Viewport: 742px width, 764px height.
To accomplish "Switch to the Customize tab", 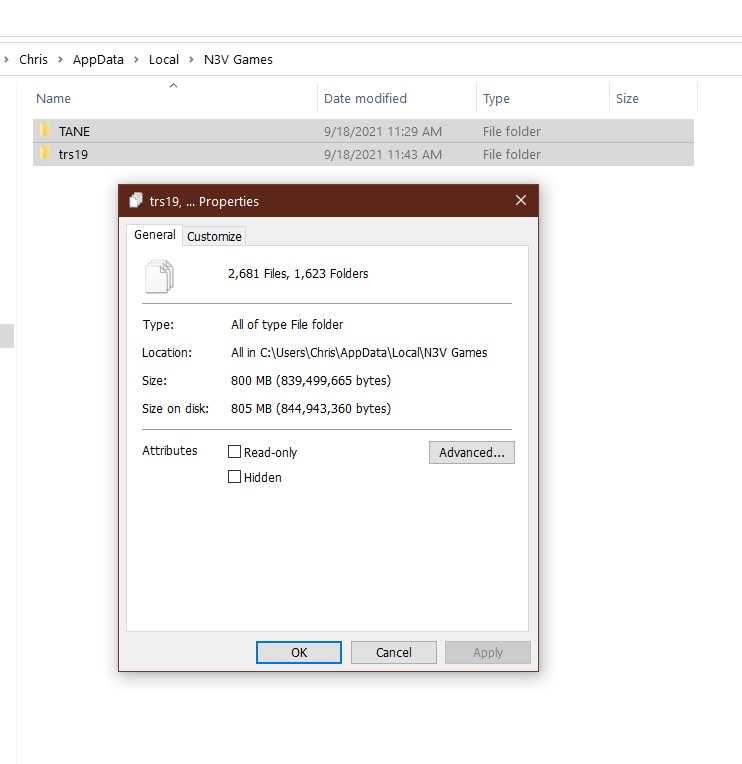I will pos(214,236).
